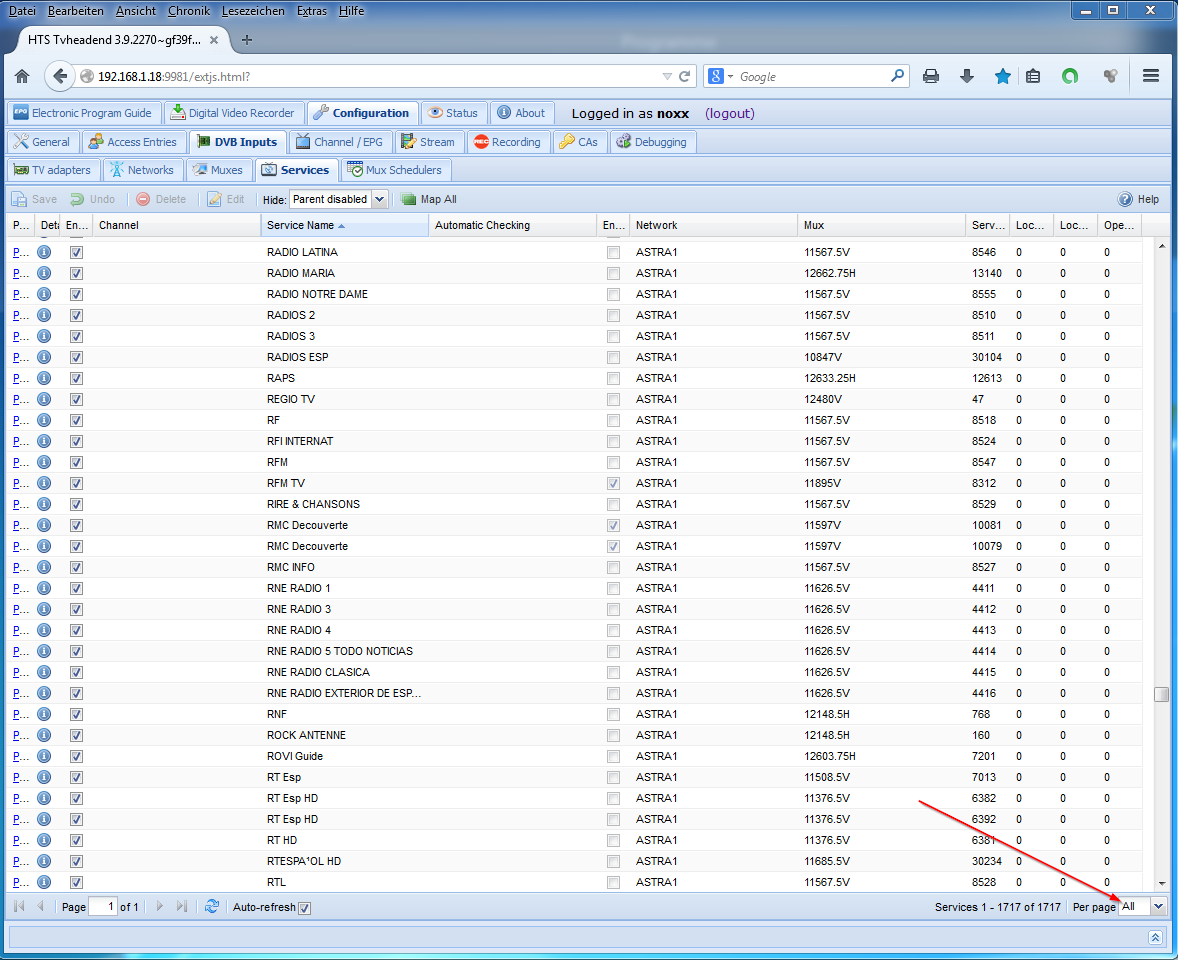Image resolution: width=1178 pixels, height=960 pixels.
Task: Open details info icon for RFM TV
Action: tap(44, 484)
